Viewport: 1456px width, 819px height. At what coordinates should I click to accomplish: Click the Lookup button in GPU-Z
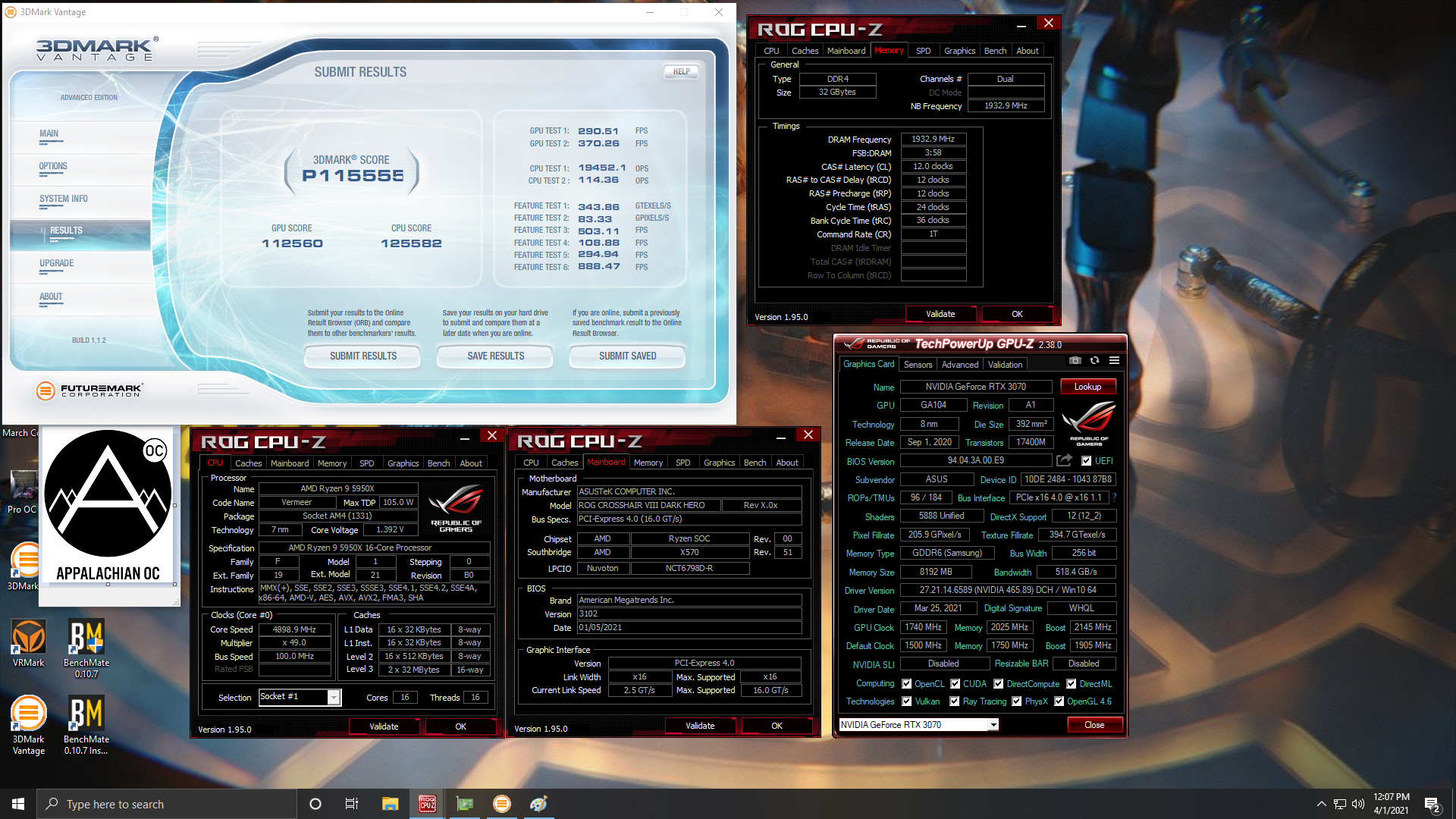pos(1087,386)
